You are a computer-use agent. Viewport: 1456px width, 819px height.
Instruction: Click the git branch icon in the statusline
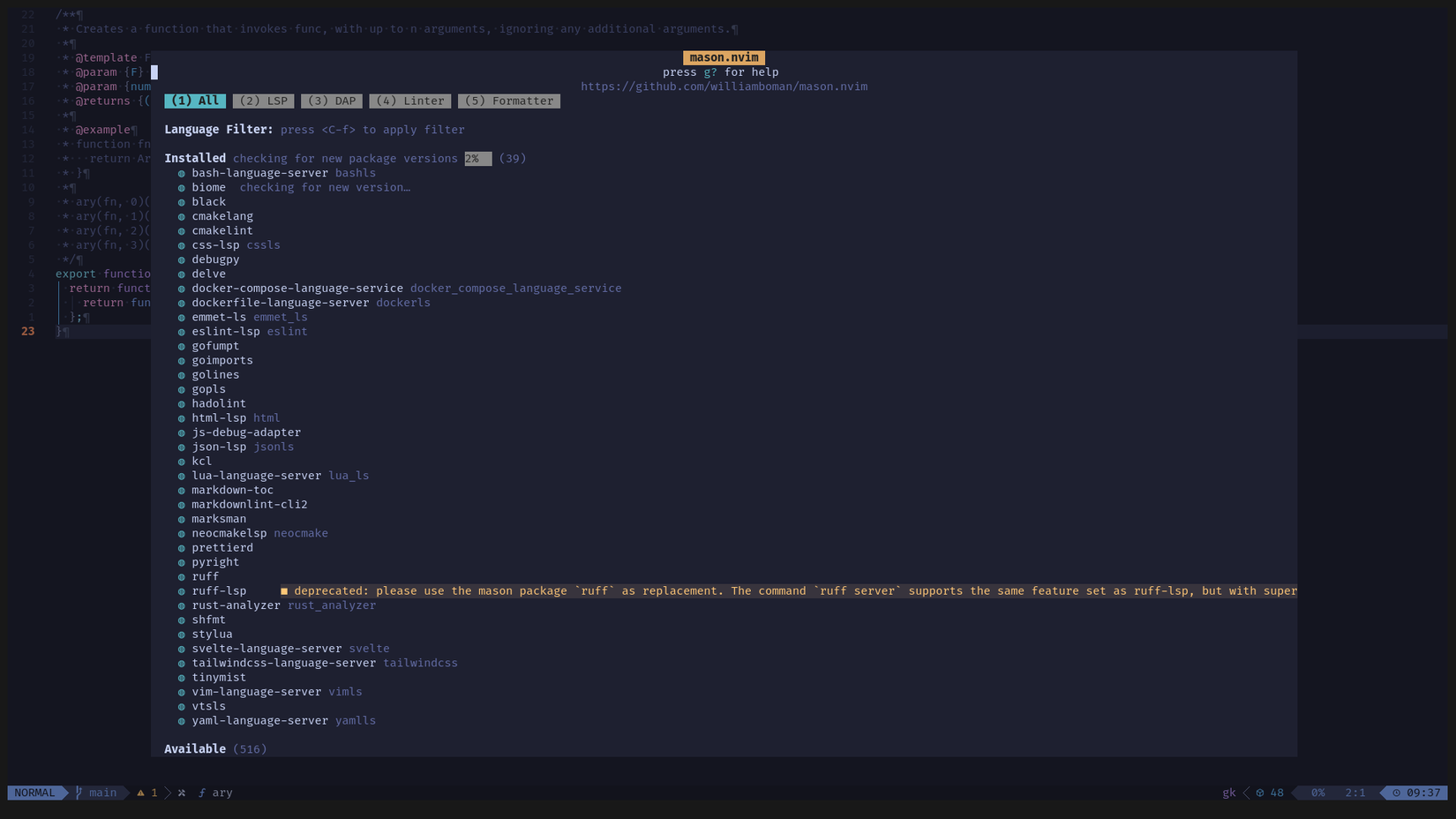tap(78, 793)
